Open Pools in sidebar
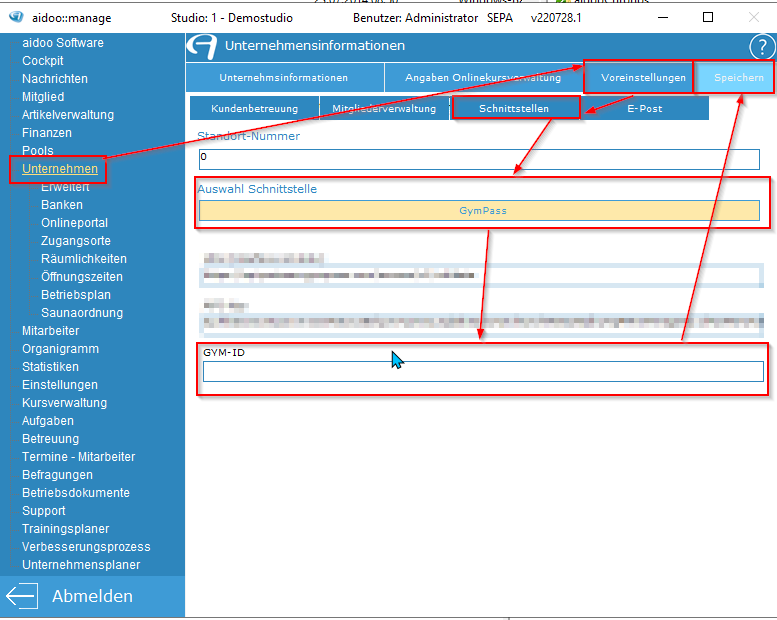Image resolution: width=777 pixels, height=620 pixels. click(x=38, y=150)
